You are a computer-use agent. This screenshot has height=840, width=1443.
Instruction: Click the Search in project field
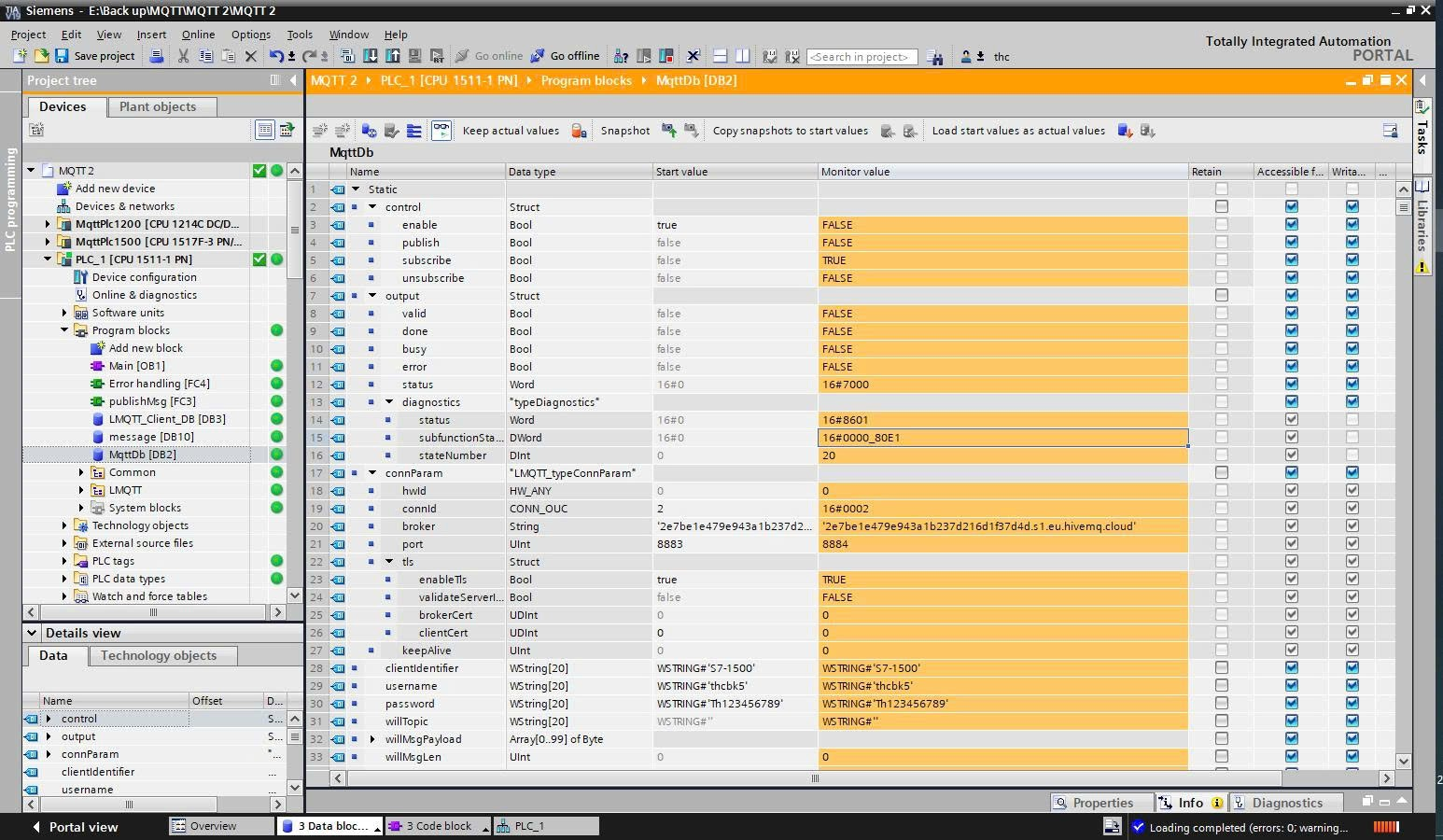(x=861, y=57)
